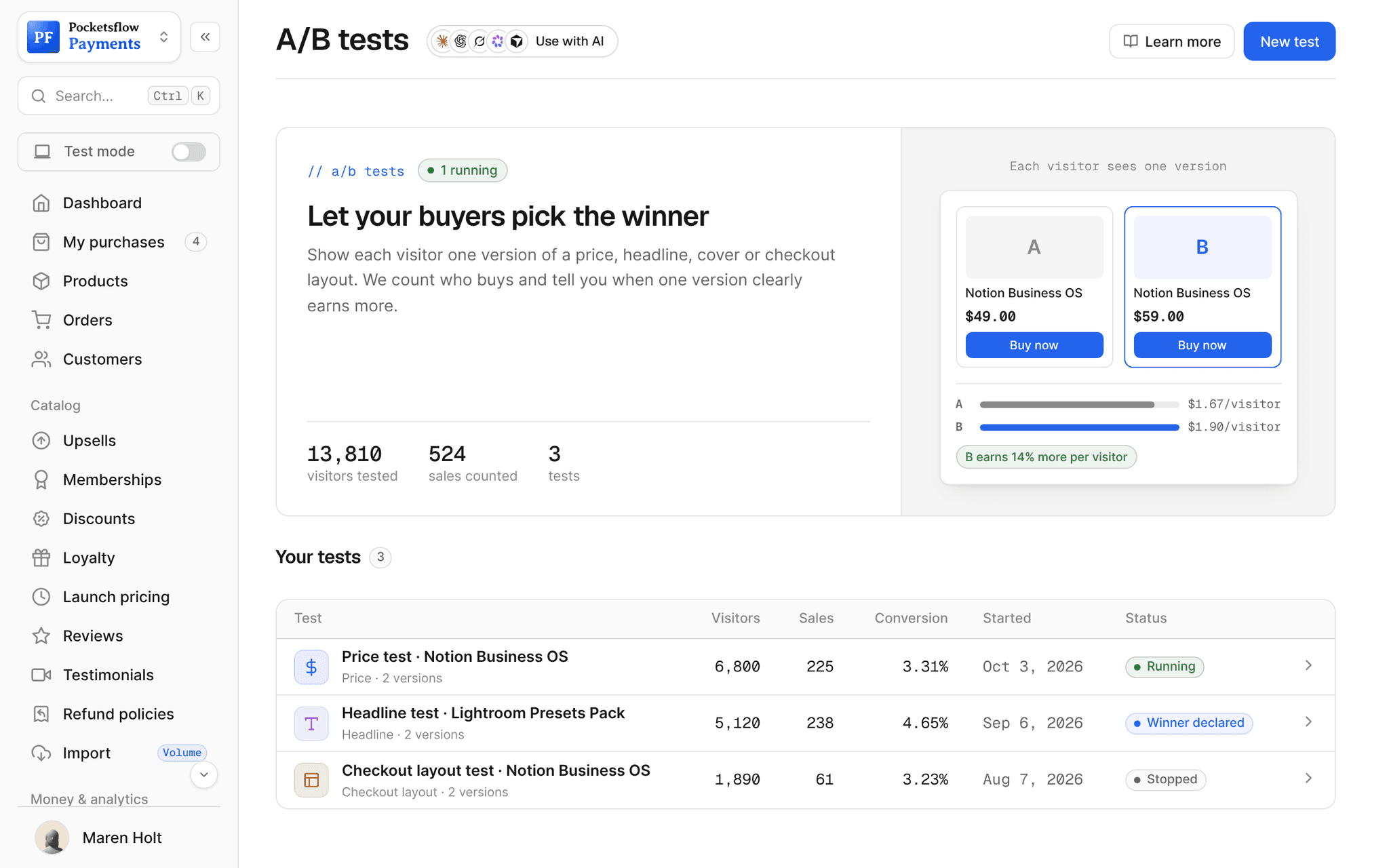Click the Dashboard home icon
Screen dimensions: 1389x868
click(x=41, y=203)
